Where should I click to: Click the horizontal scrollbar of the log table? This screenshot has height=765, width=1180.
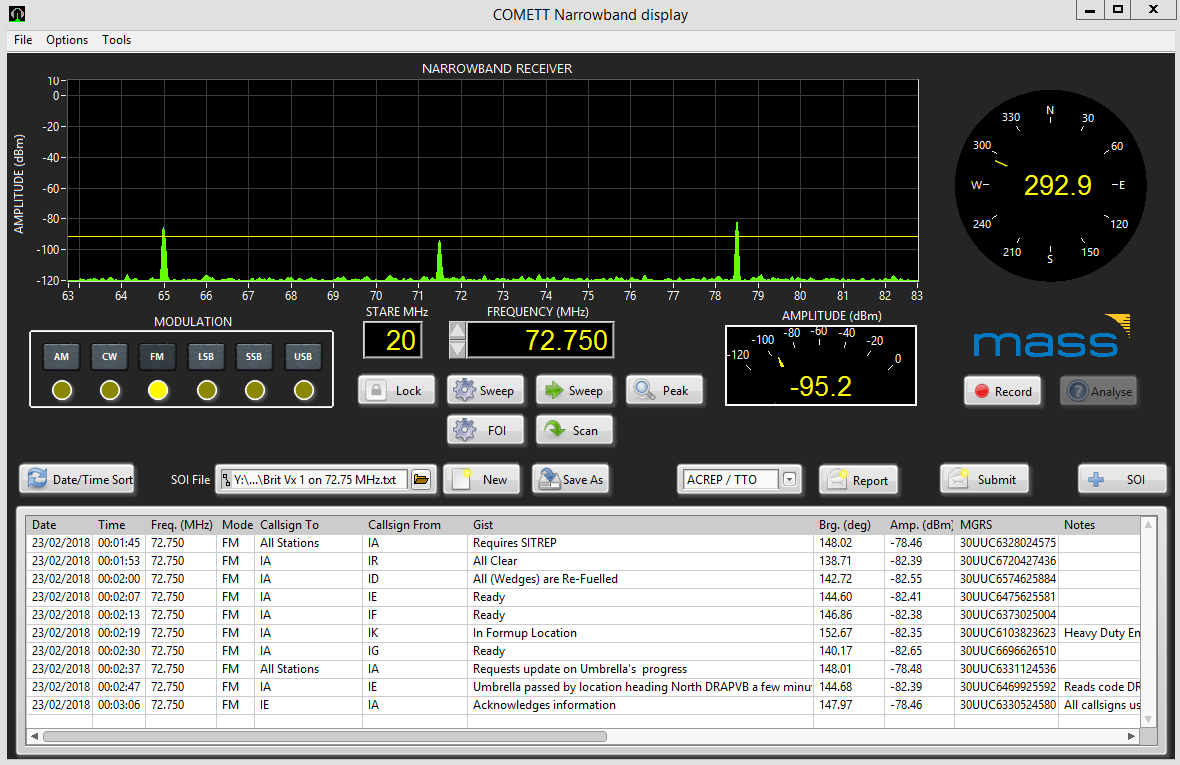324,736
